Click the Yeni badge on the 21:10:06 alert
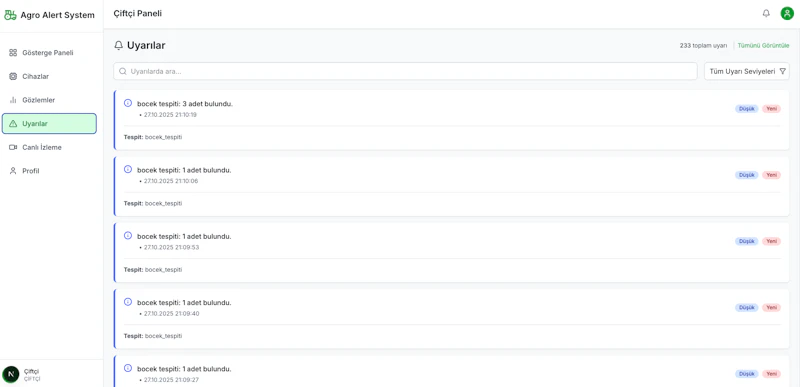Image resolution: width=800 pixels, height=387 pixels. (771, 175)
